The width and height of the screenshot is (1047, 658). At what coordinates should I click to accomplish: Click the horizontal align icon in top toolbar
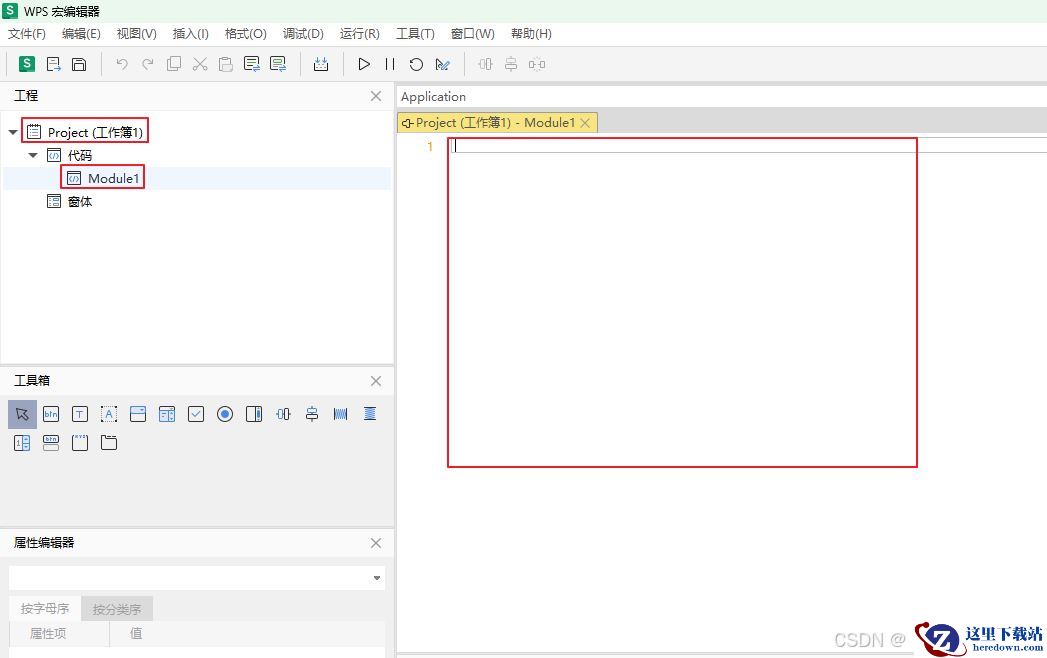coord(485,64)
